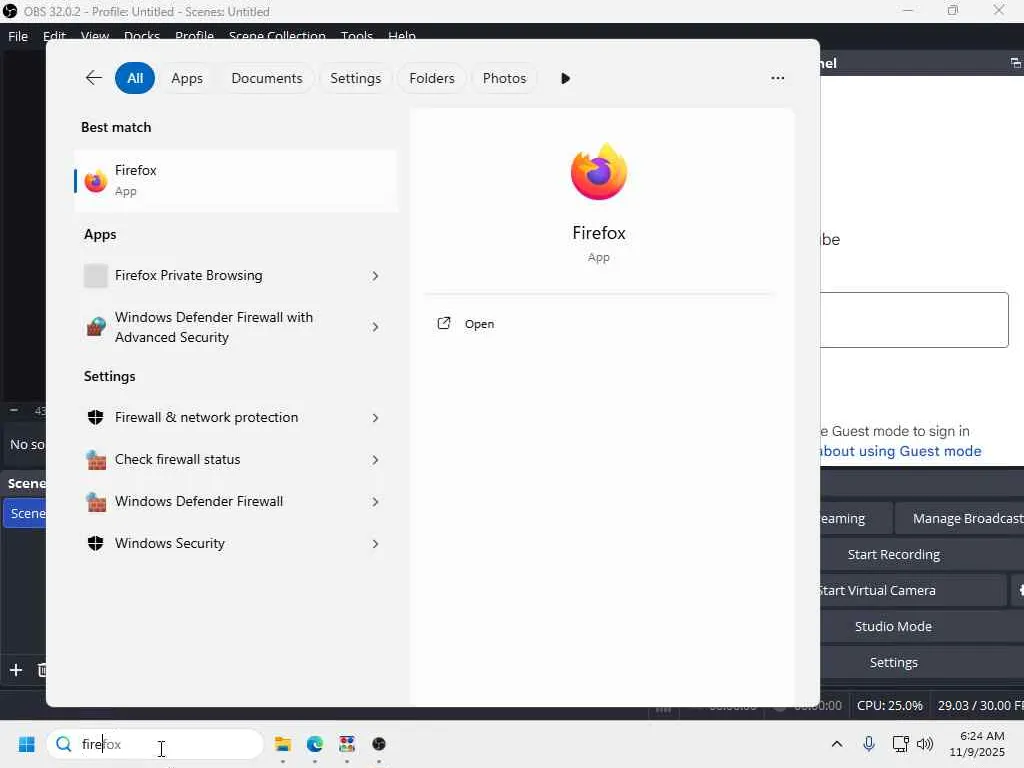Click the sign-in input box in OBS dock
The height and width of the screenshot is (768, 1024).
coord(914,320)
